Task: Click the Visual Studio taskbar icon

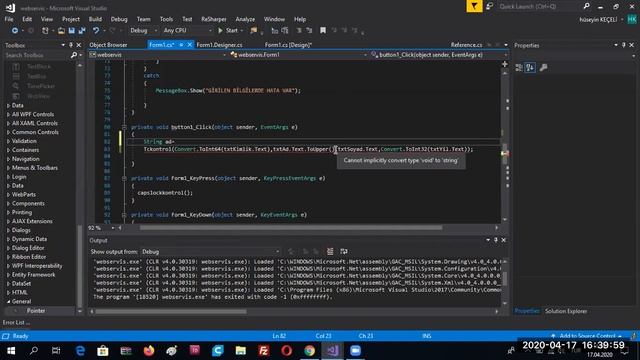Action: (x=333, y=351)
